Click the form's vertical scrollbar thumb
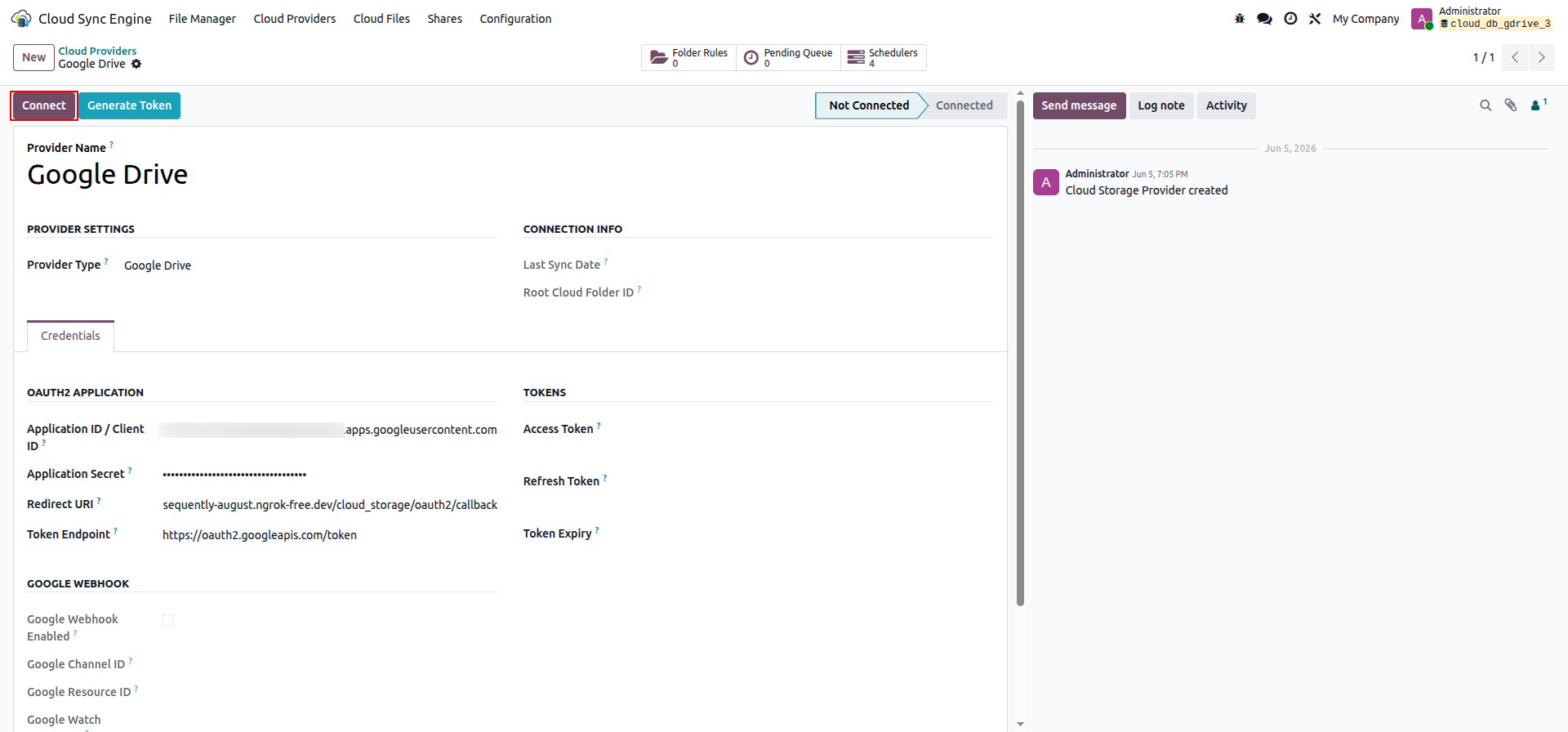 pos(1020,353)
